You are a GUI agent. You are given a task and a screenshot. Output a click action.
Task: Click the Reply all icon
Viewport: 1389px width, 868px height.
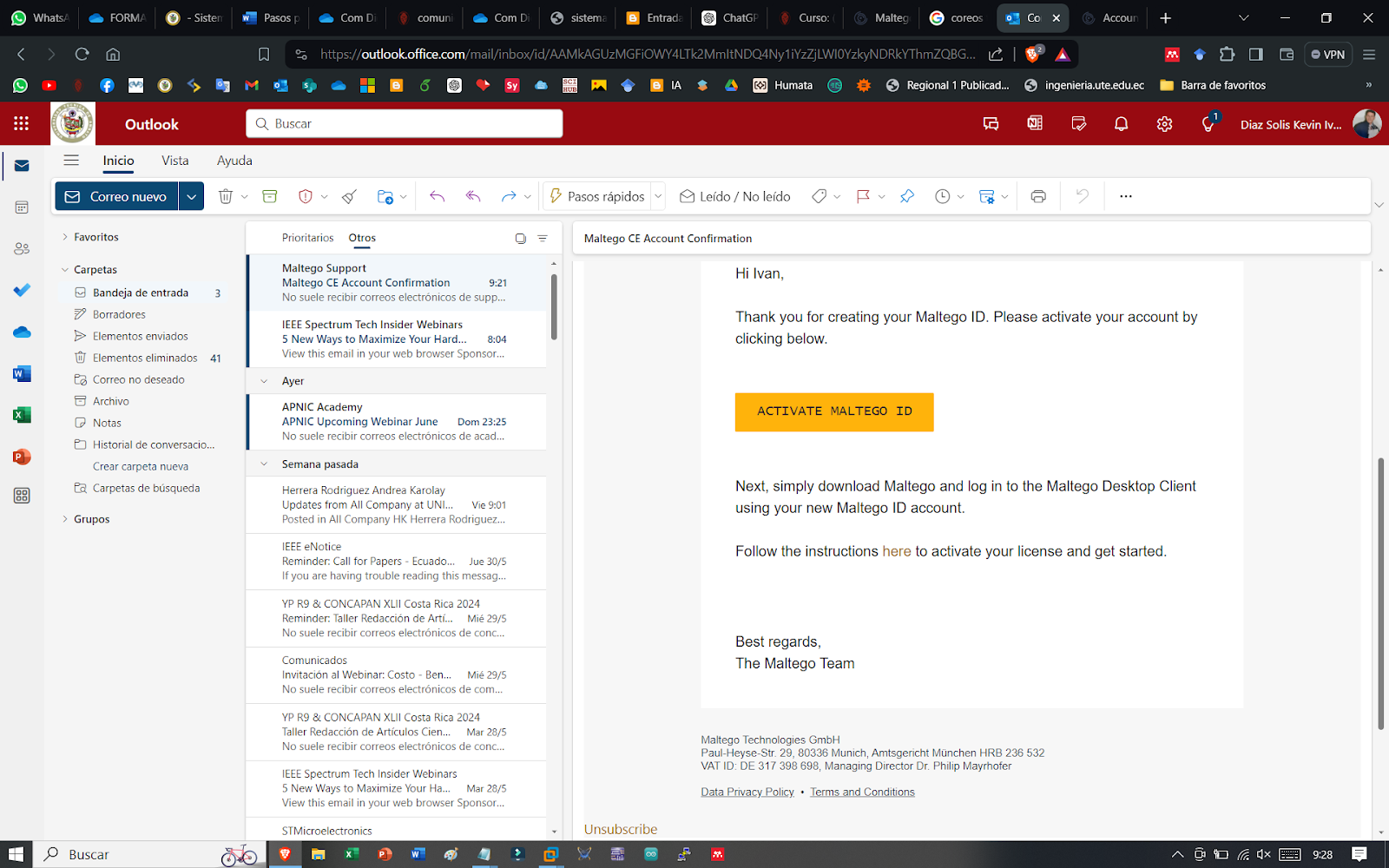click(473, 196)
